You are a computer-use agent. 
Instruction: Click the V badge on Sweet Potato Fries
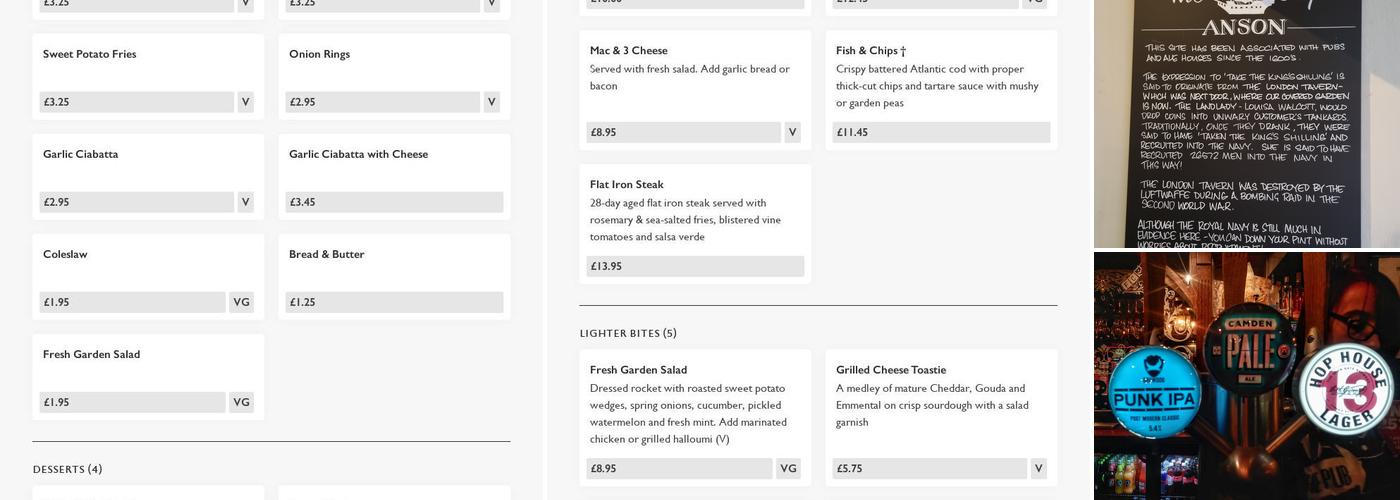[245, 102]
